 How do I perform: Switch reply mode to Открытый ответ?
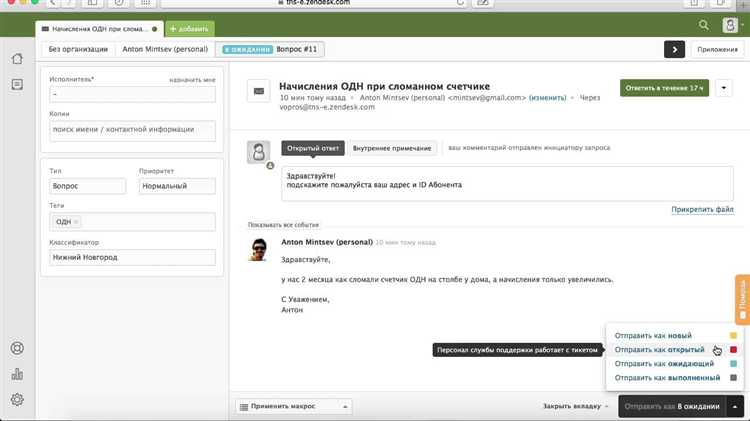click(x=313, y=148)
